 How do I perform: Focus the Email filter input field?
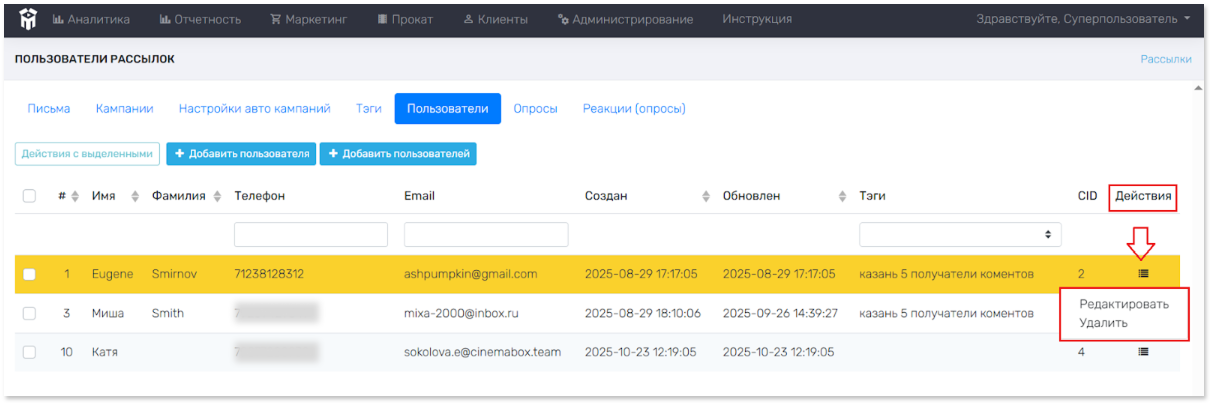pyautogui.click(x=486, y=234)
